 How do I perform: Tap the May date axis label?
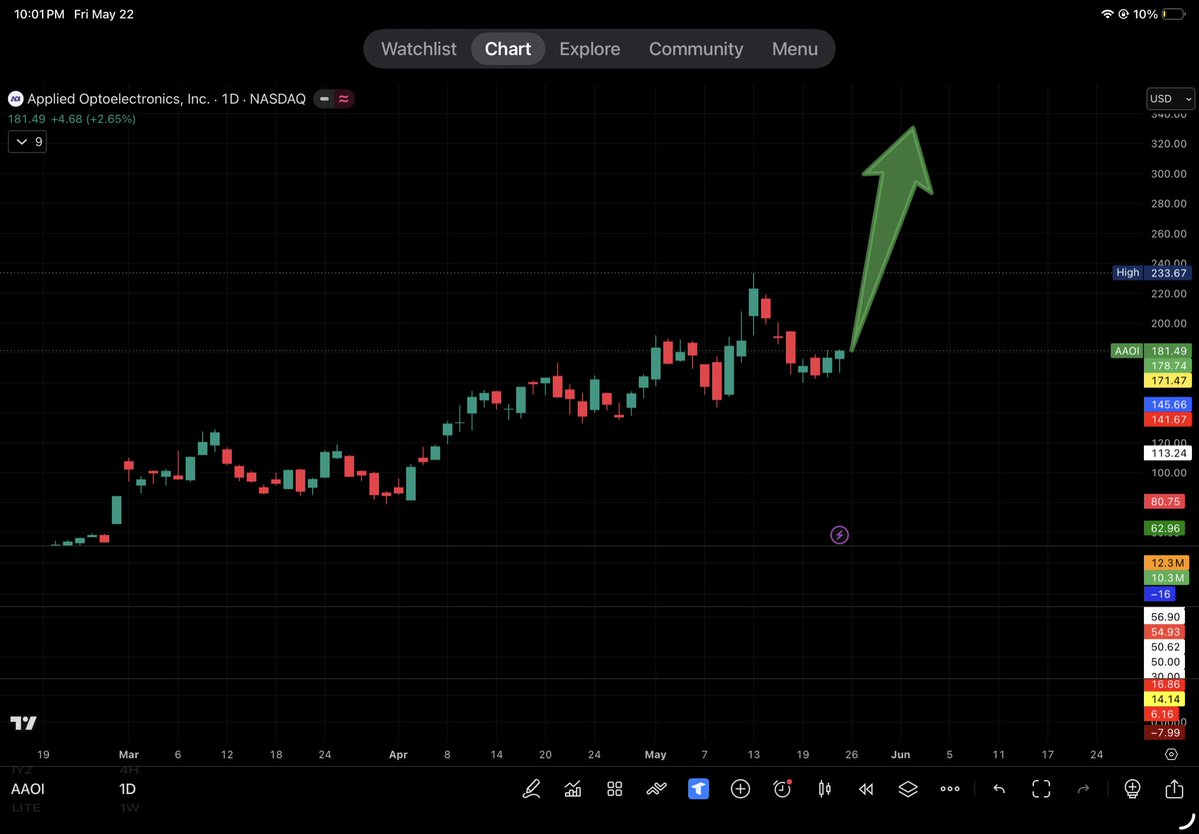click(655, 754)
